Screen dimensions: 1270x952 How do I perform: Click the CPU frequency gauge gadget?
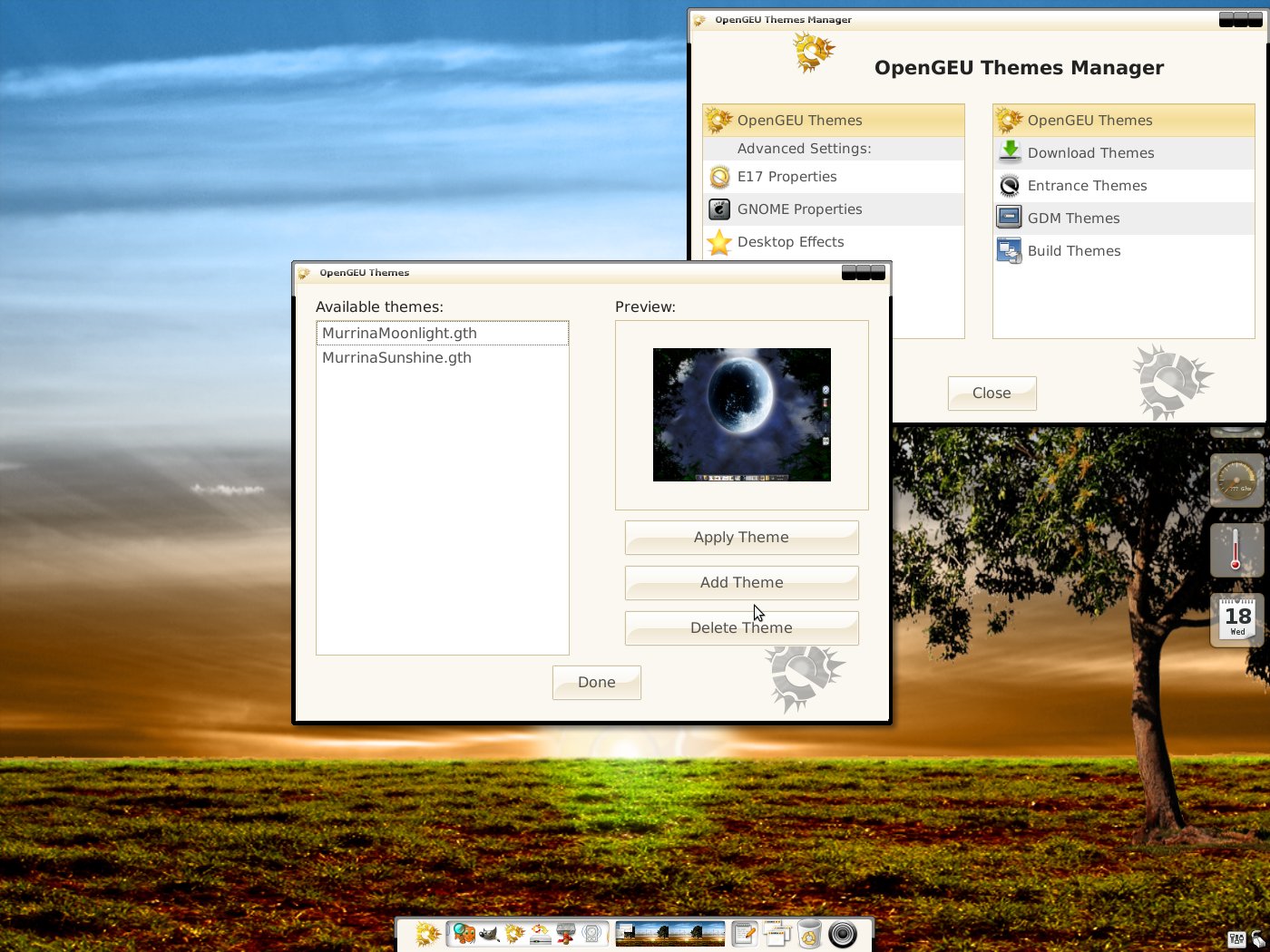click(x=1237, y=481)
